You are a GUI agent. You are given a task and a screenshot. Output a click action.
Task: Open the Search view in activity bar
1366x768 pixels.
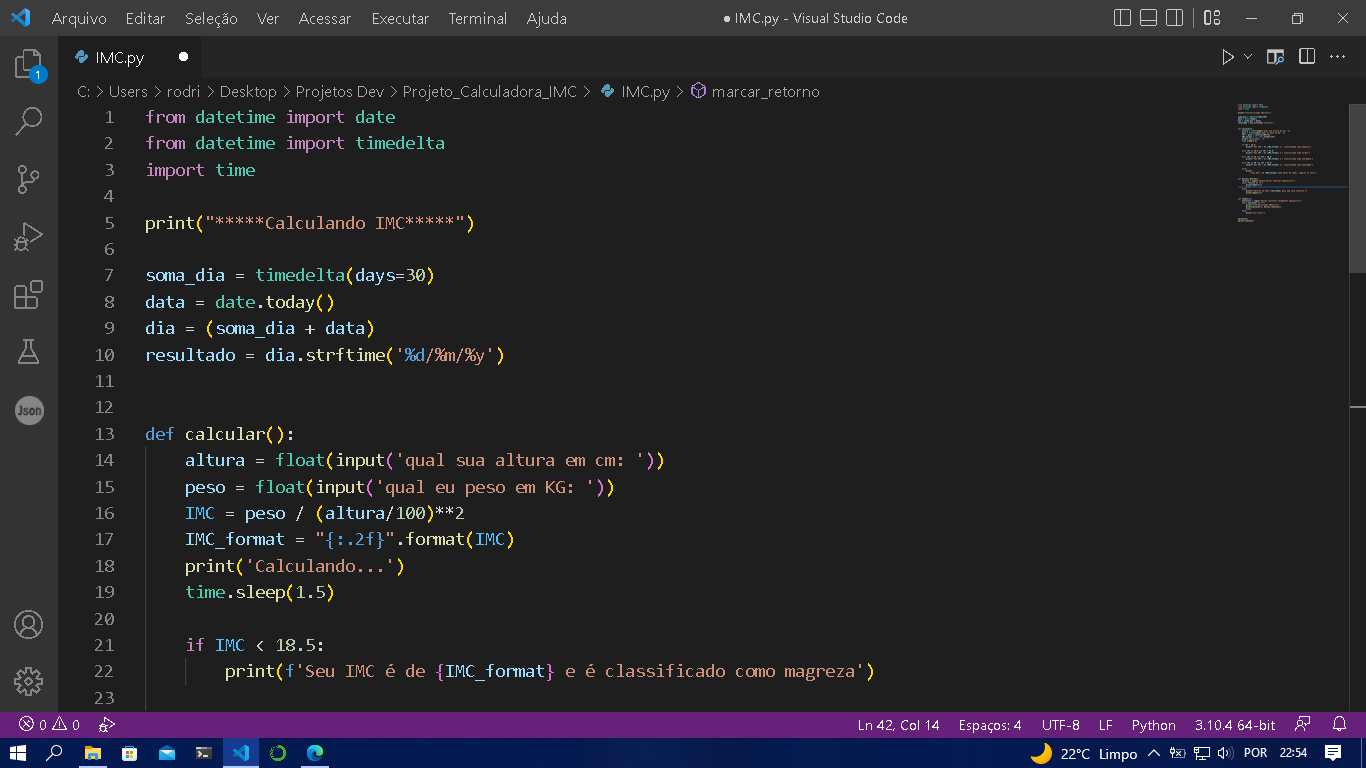(29, 122)
